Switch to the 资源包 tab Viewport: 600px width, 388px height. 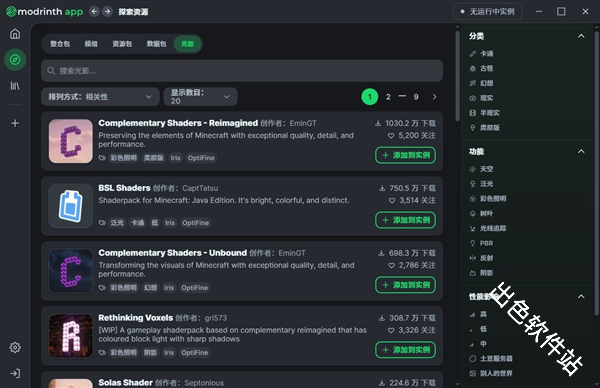tap(122, 44)
